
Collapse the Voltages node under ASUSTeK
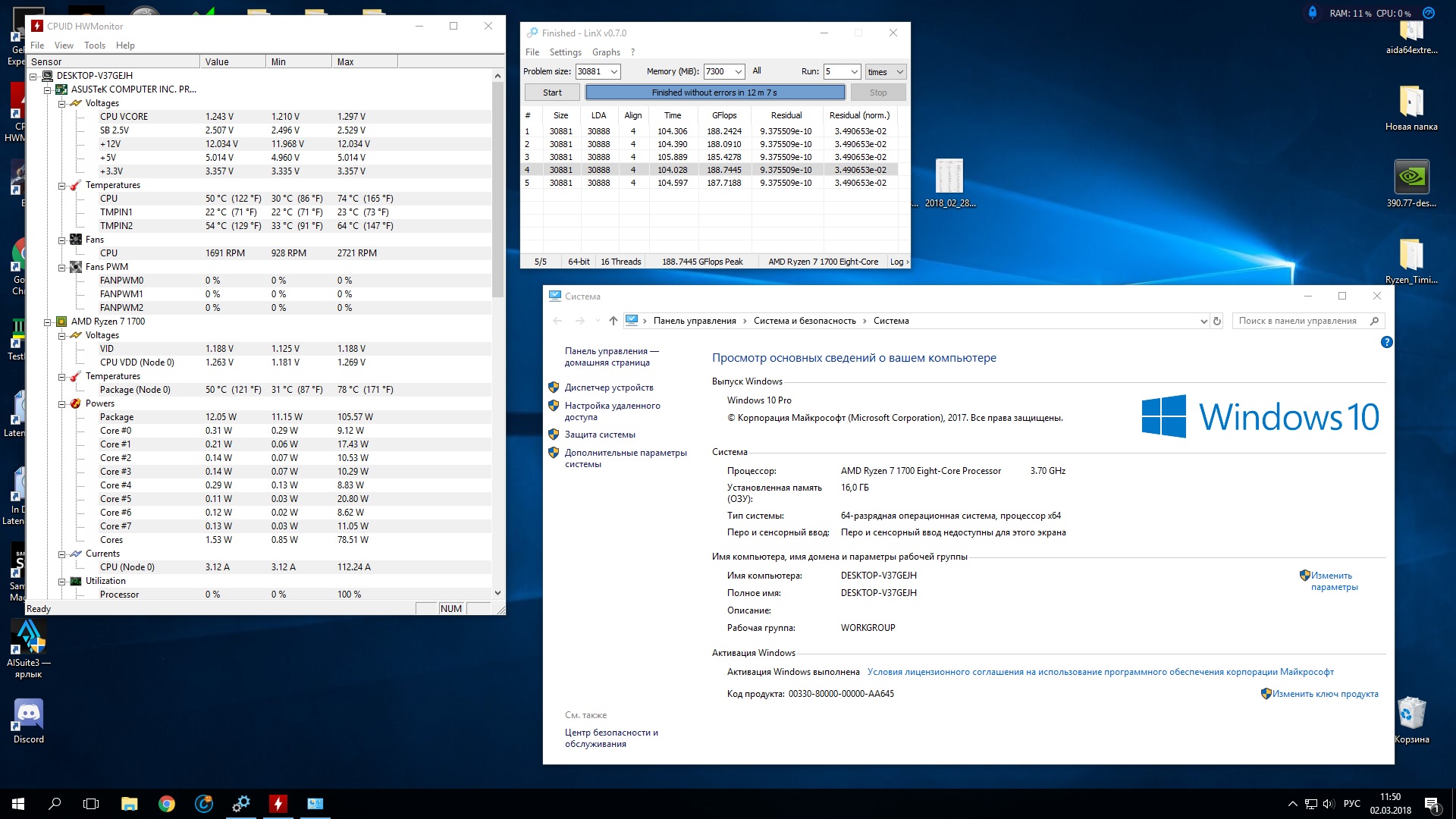[x=62, y=103]
